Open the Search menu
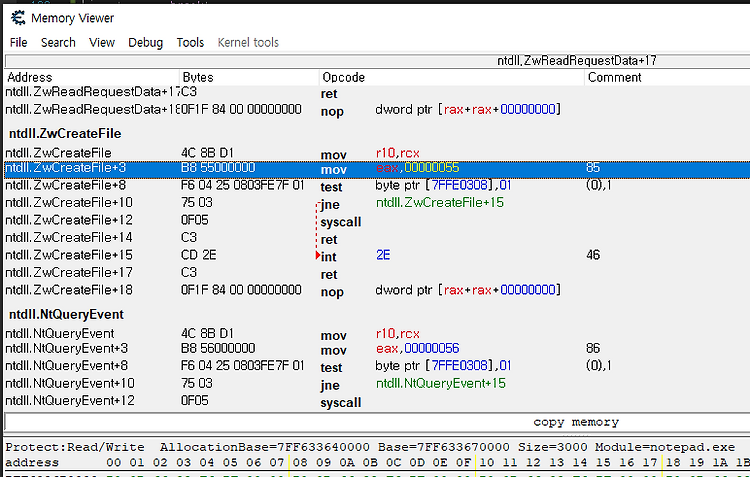Screen dimensions: 750x477 58,43
